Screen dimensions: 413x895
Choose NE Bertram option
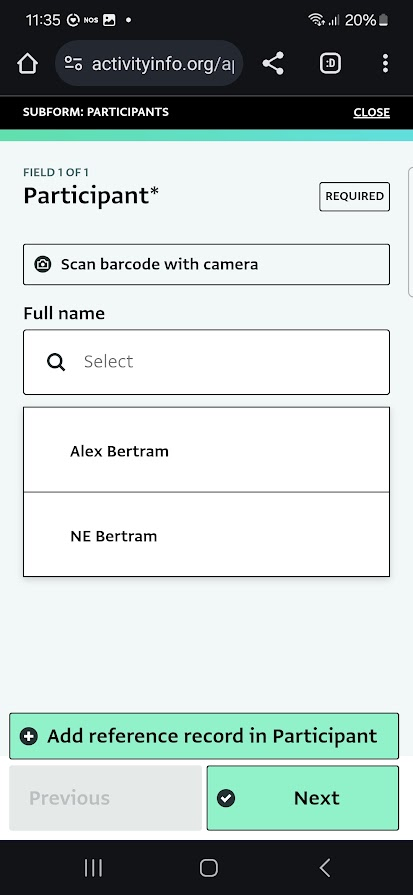(x=206, y=535)
